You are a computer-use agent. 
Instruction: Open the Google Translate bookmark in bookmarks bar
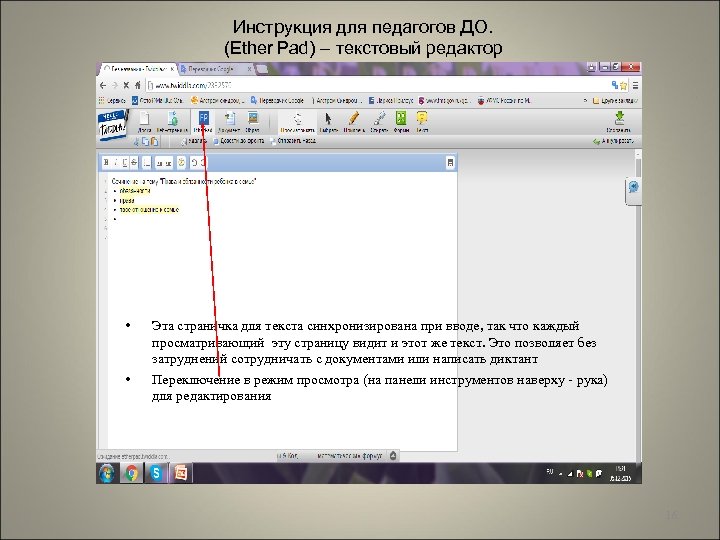(x=277, y=100)
